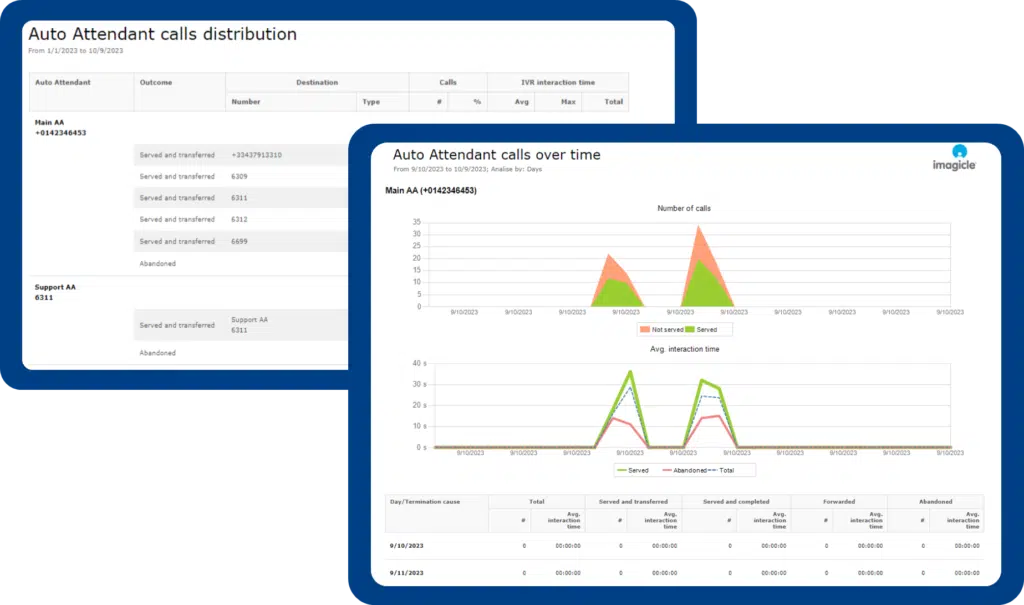
Task: Click the green 'Served' line legend marker
Action: click(622, 470)
